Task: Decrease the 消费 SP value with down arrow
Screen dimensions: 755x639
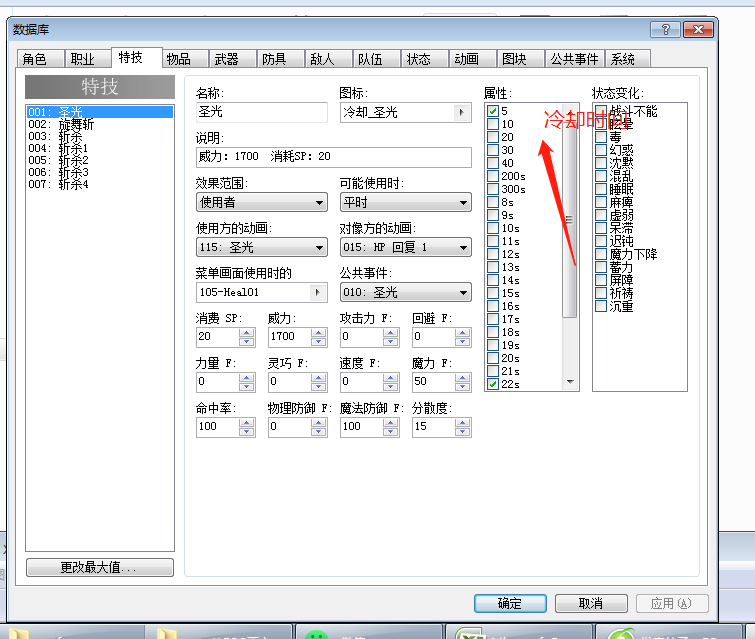Action: (x=247, y=341)
